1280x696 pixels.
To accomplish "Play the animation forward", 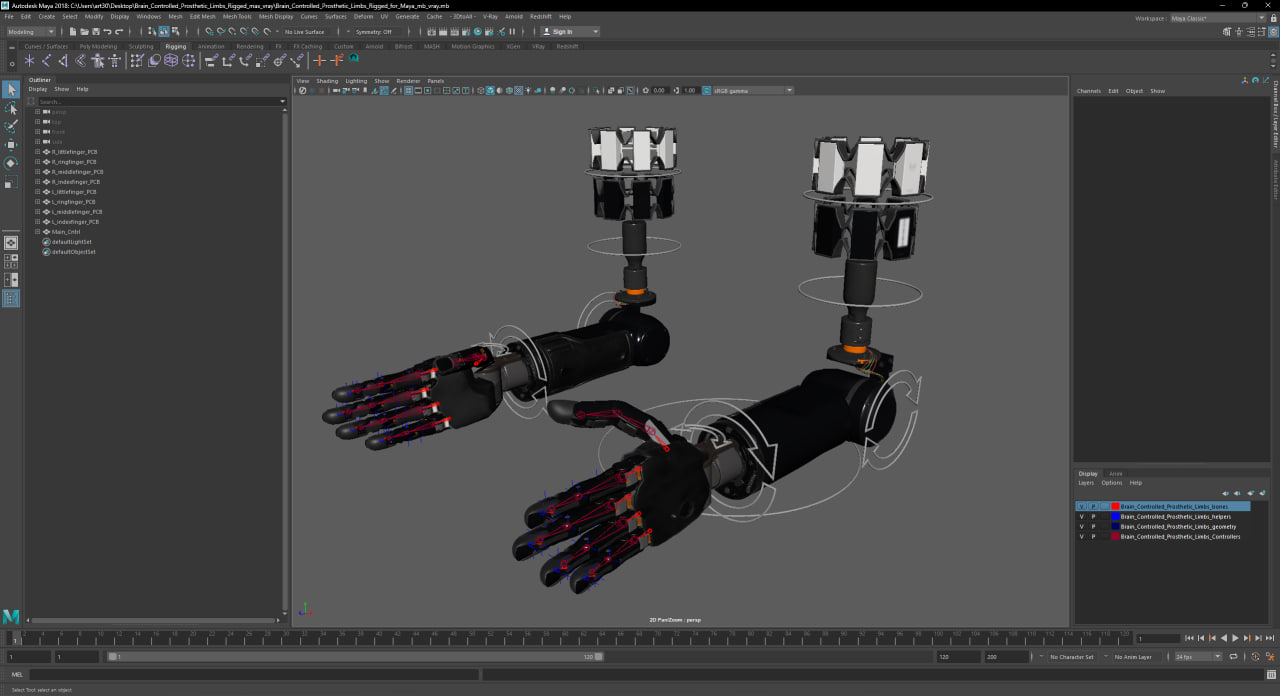I will click(x=1235, y=638).
